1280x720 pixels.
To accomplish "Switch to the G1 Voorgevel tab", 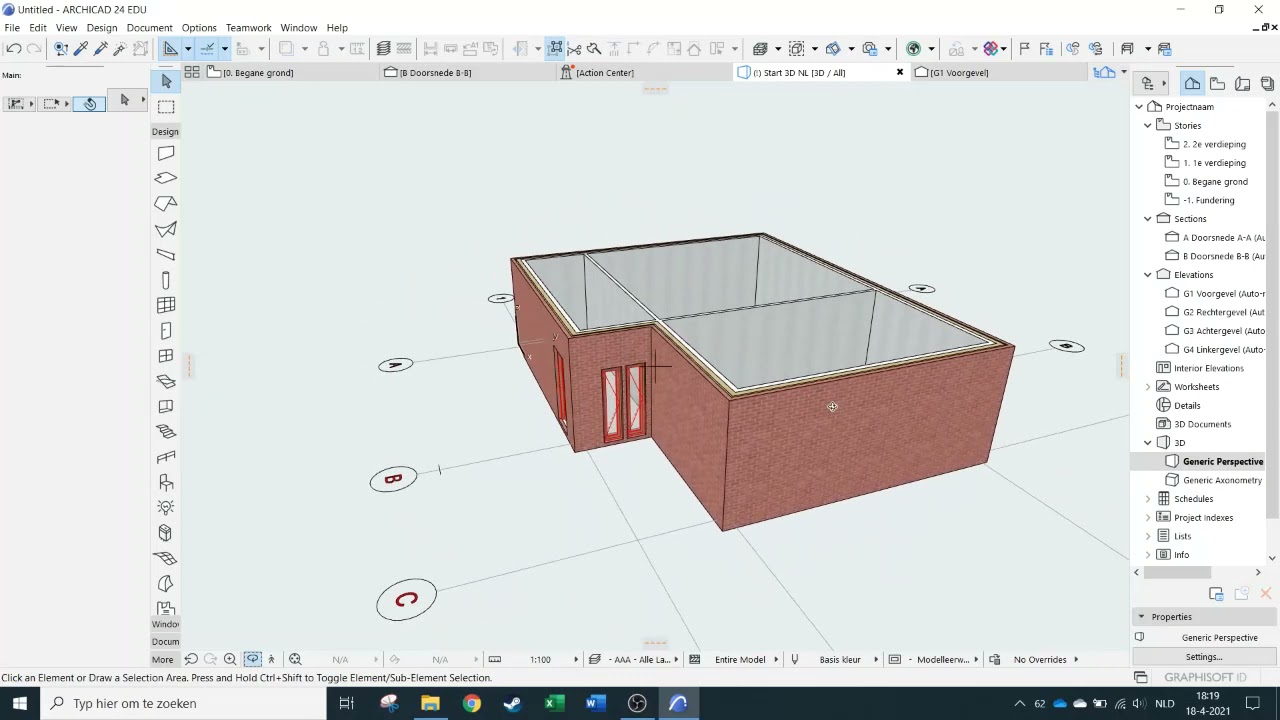I will (998, 72).
